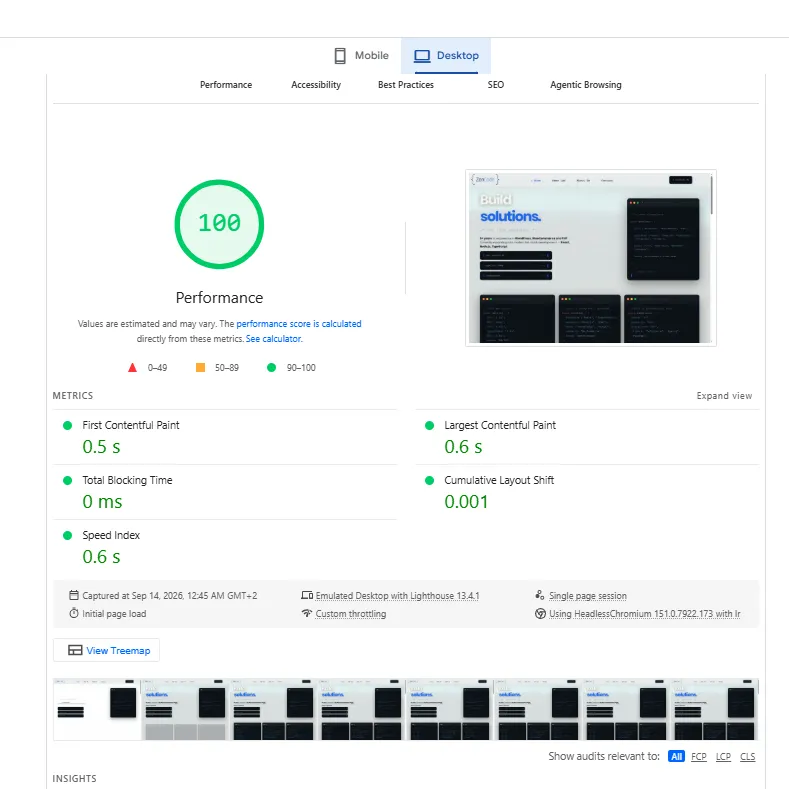
Task: Open the last filmstrip frame thumbnail
Action: (715, 709)
